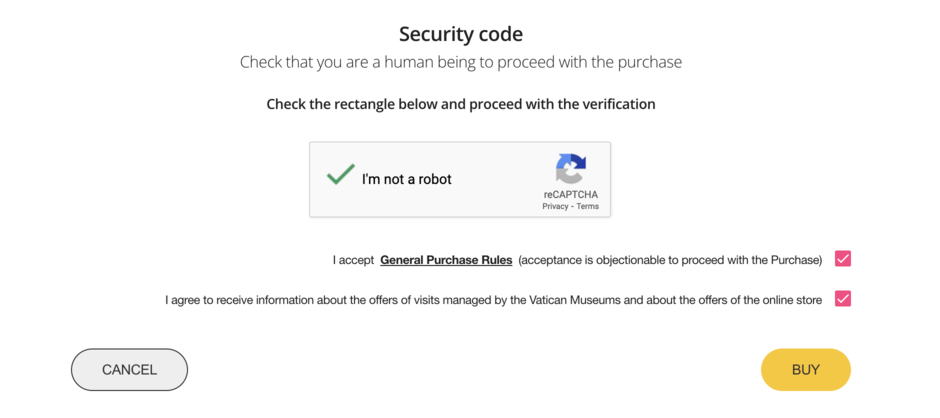Click the "acceptance is objectionable" parenthetical note

point(670,260)
